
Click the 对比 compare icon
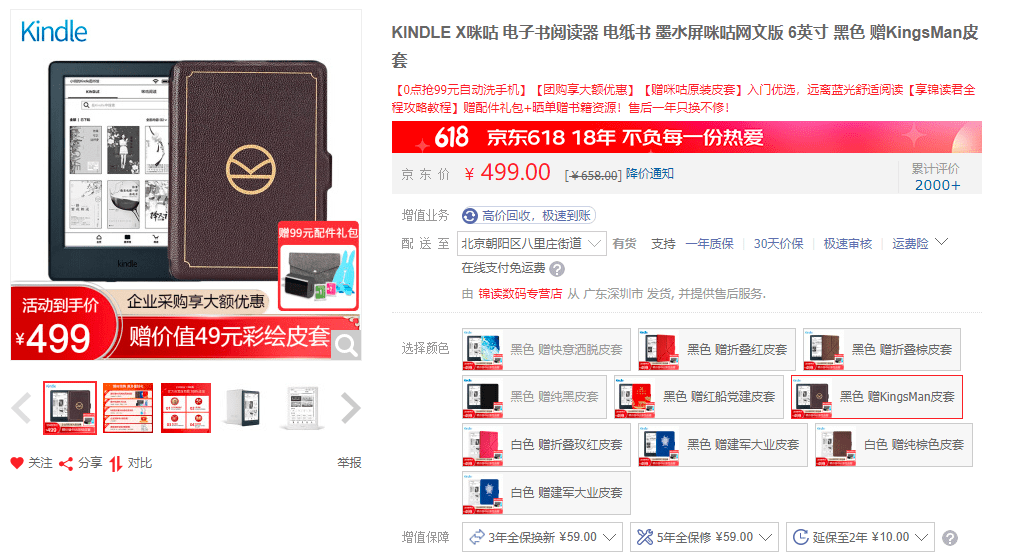pyautogui.click(x=116, y=464)
